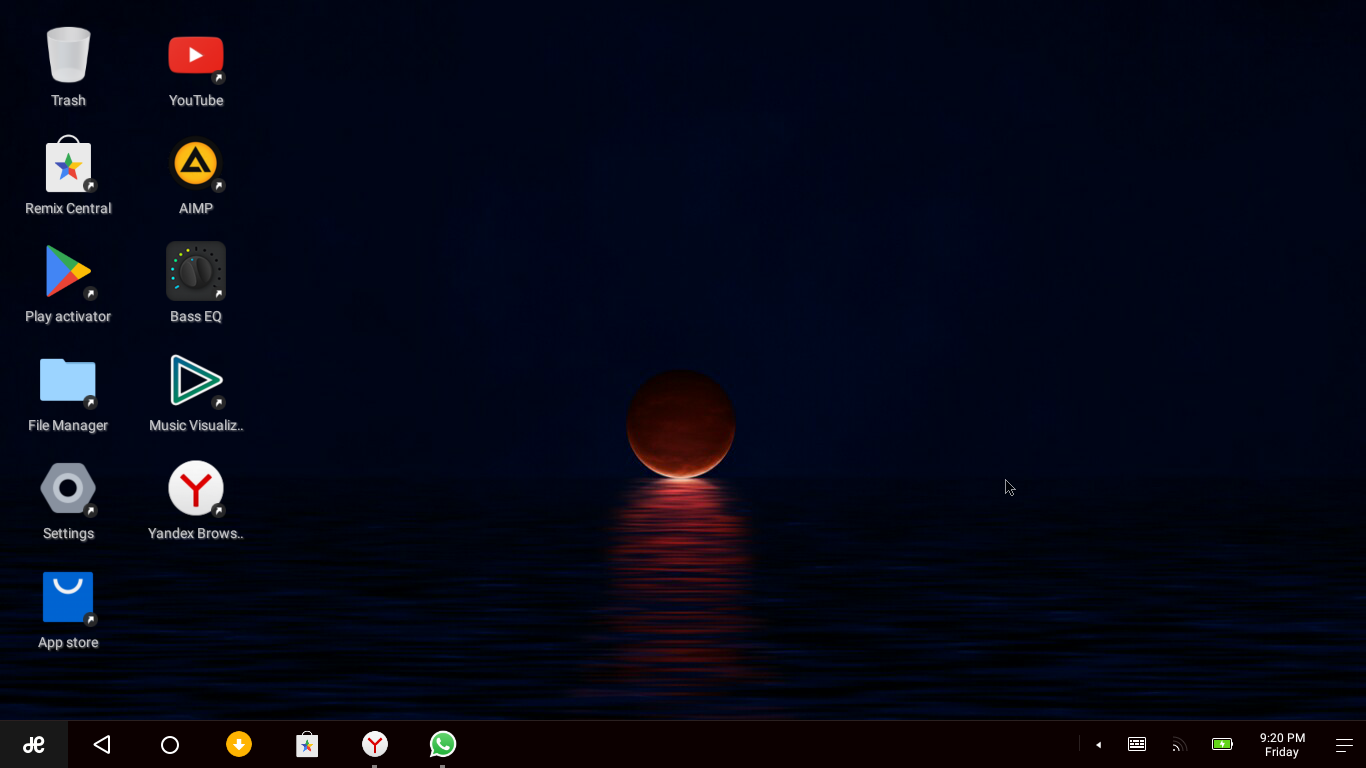Launch the Bass EQ app
The height and width of the screenshot is (768, 1366).
click(196, 271)
